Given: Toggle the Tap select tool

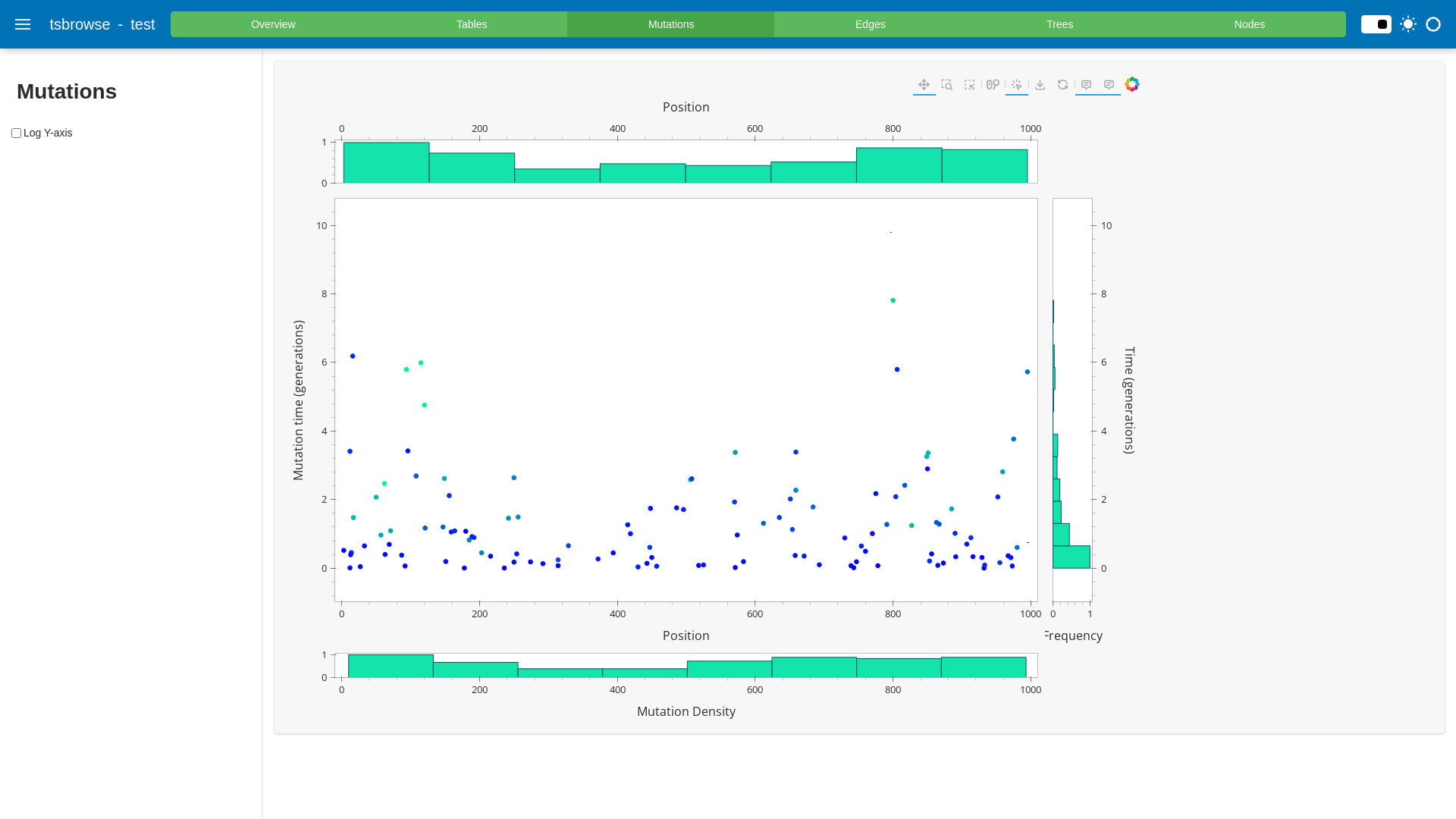Looking at the screenshot, I should click(x=1016, y=85).
